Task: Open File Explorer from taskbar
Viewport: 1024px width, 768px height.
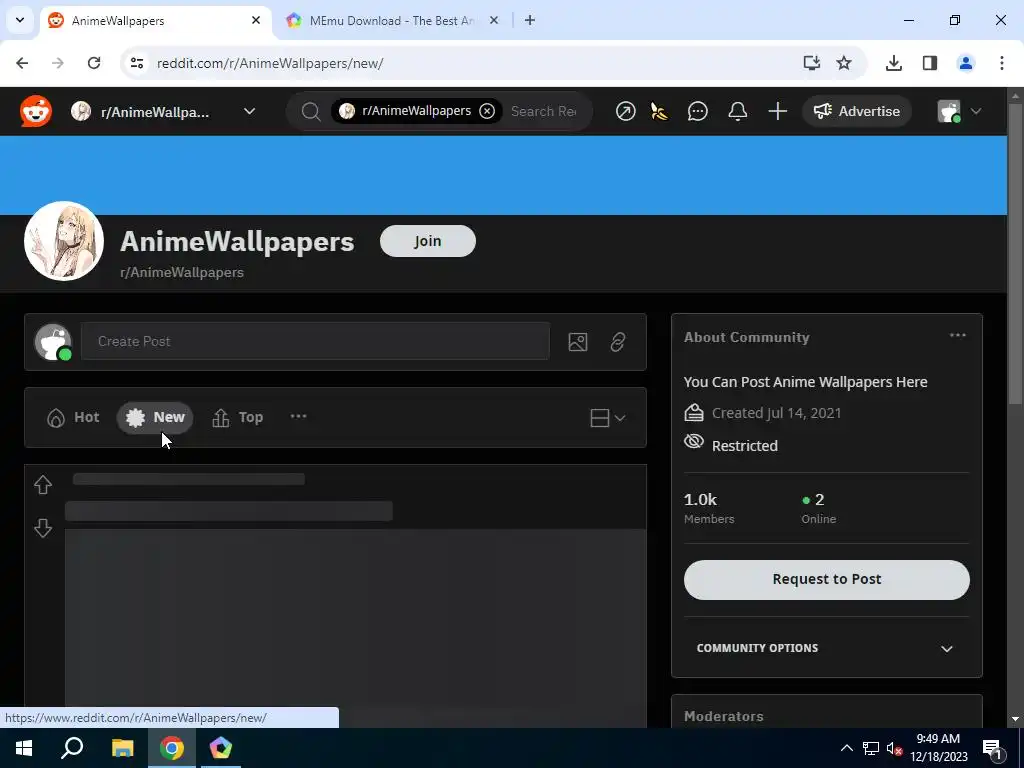Action: 122,748
